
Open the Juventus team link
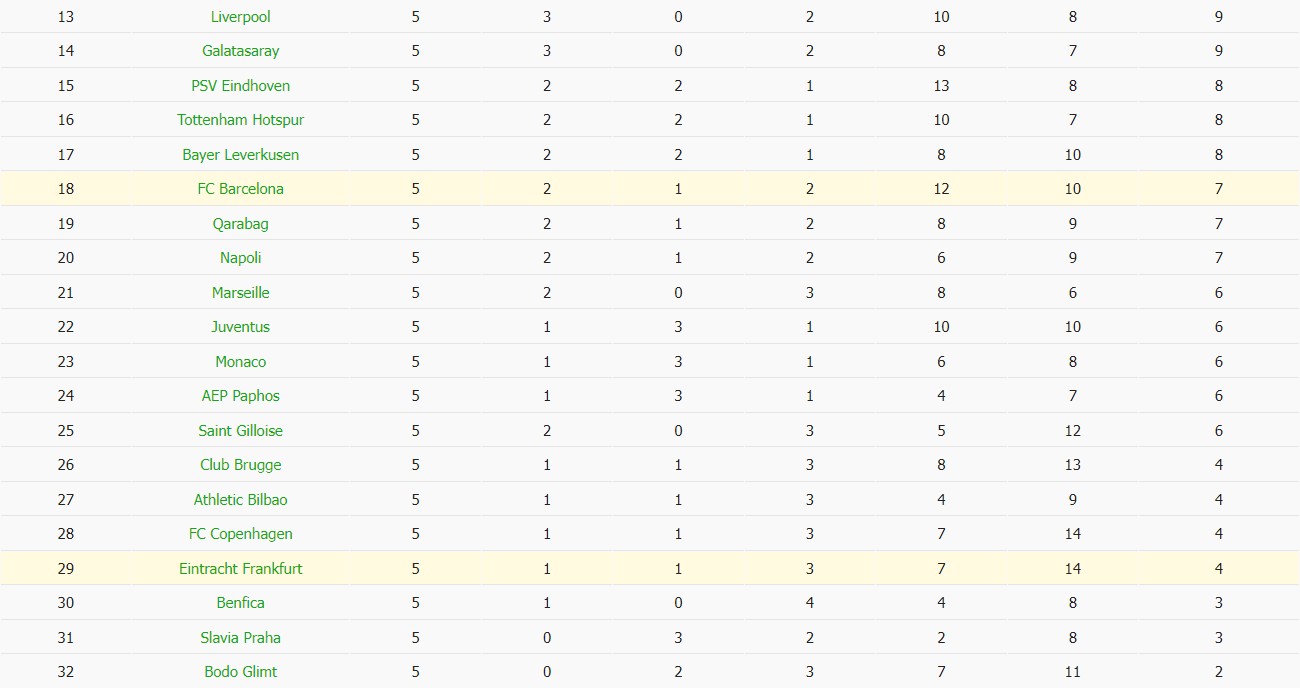pos(241,327)
